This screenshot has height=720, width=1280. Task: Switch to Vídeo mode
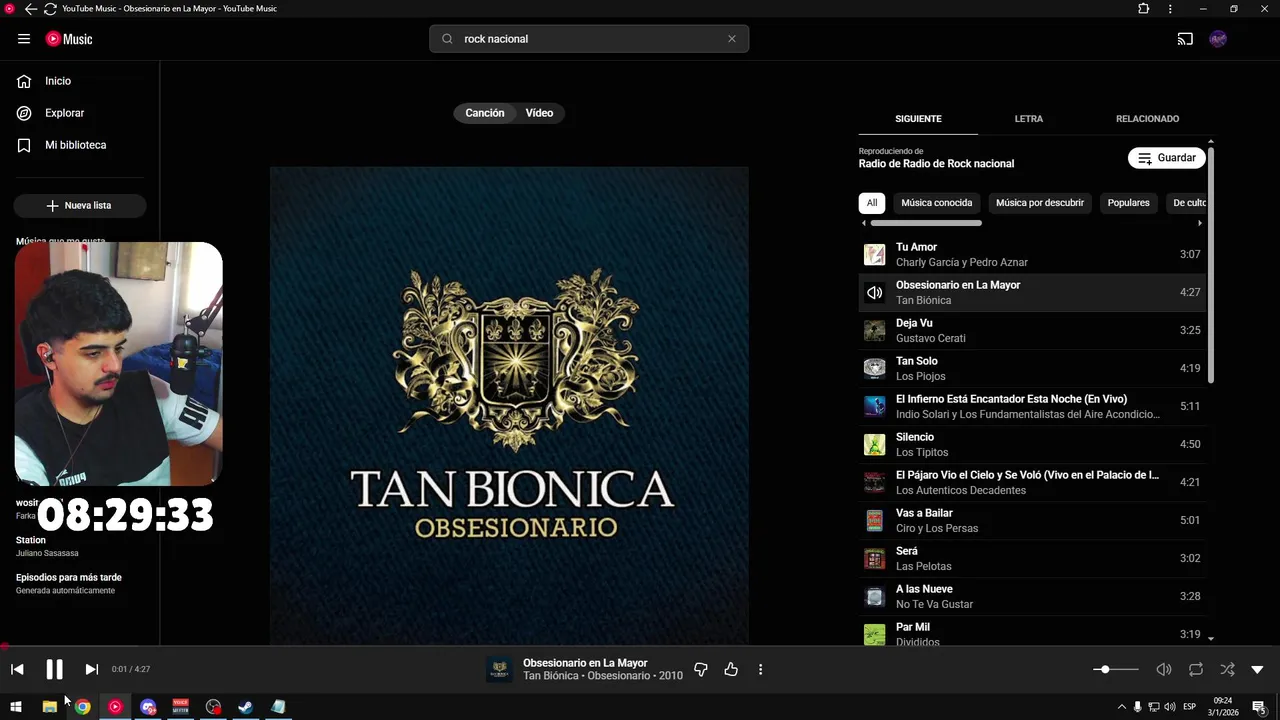click(540, 113)
